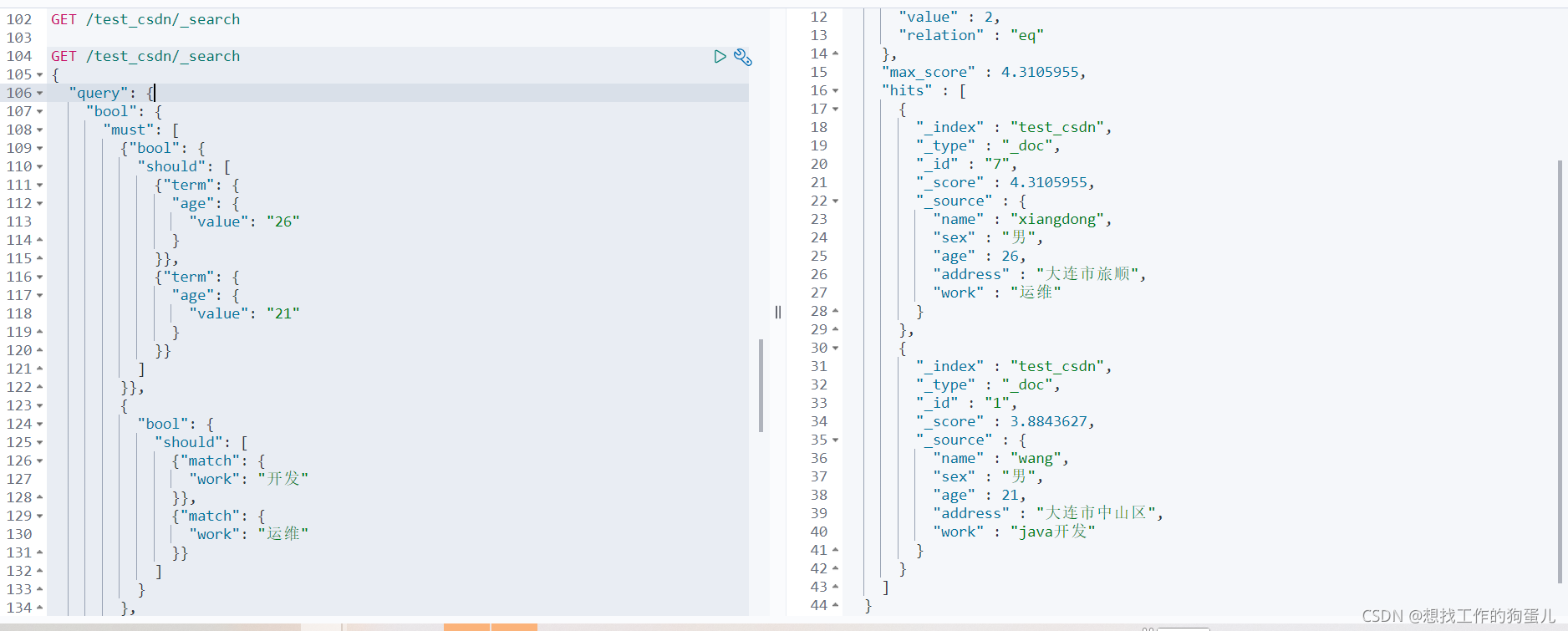
Task: Fold the first "term" block at line 111
Action: pyautogui.click(x=39, y=186)
